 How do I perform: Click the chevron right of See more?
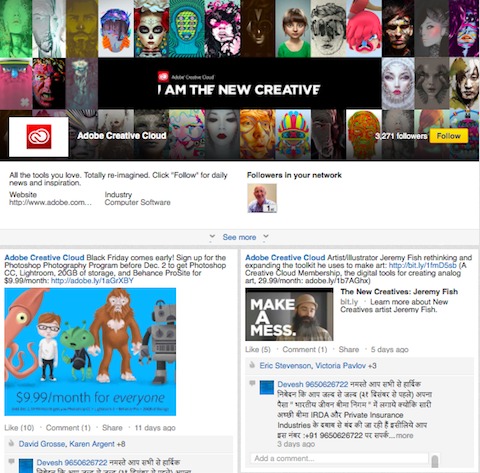click(x=266, y=237)
